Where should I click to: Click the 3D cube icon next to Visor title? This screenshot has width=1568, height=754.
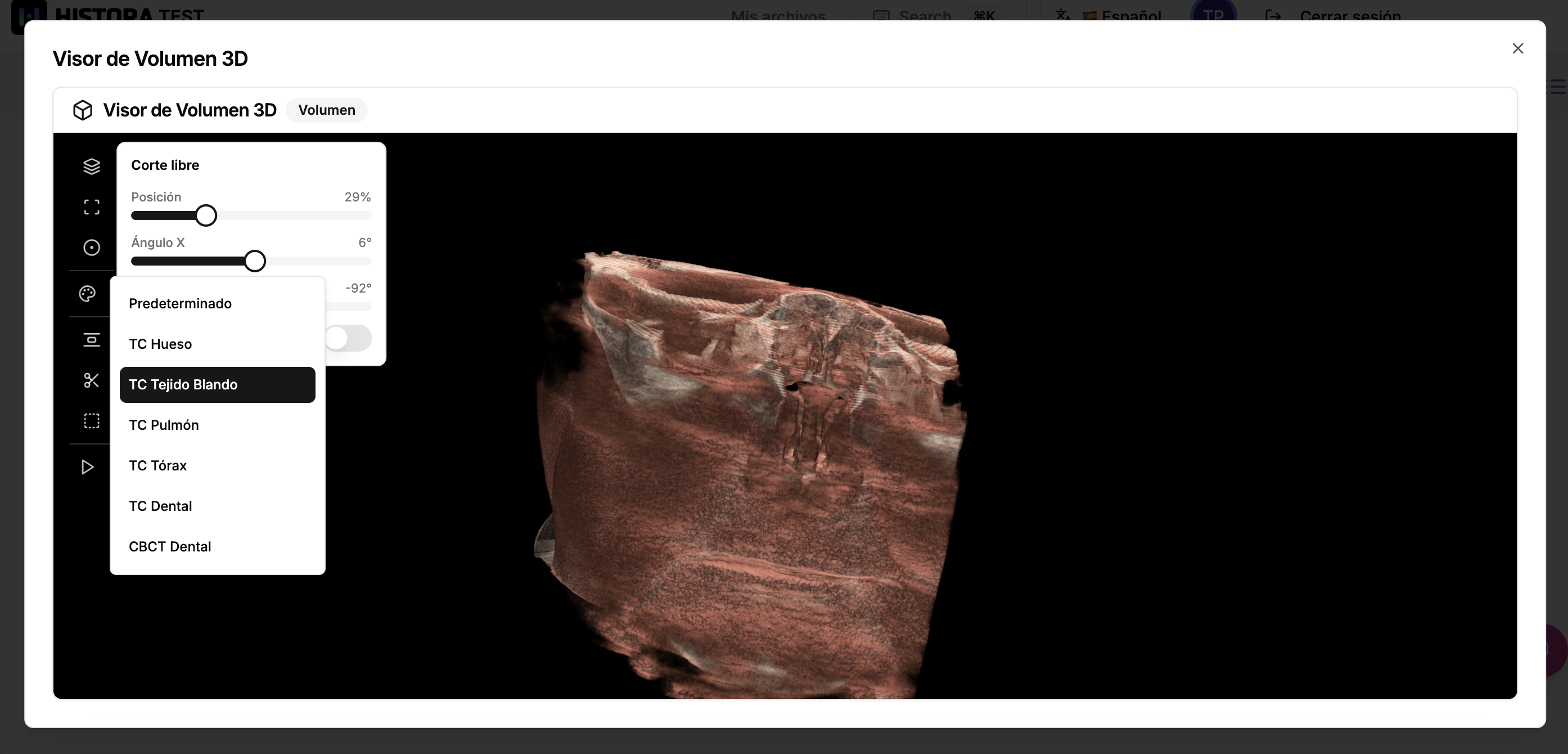(x=82, y=110)
